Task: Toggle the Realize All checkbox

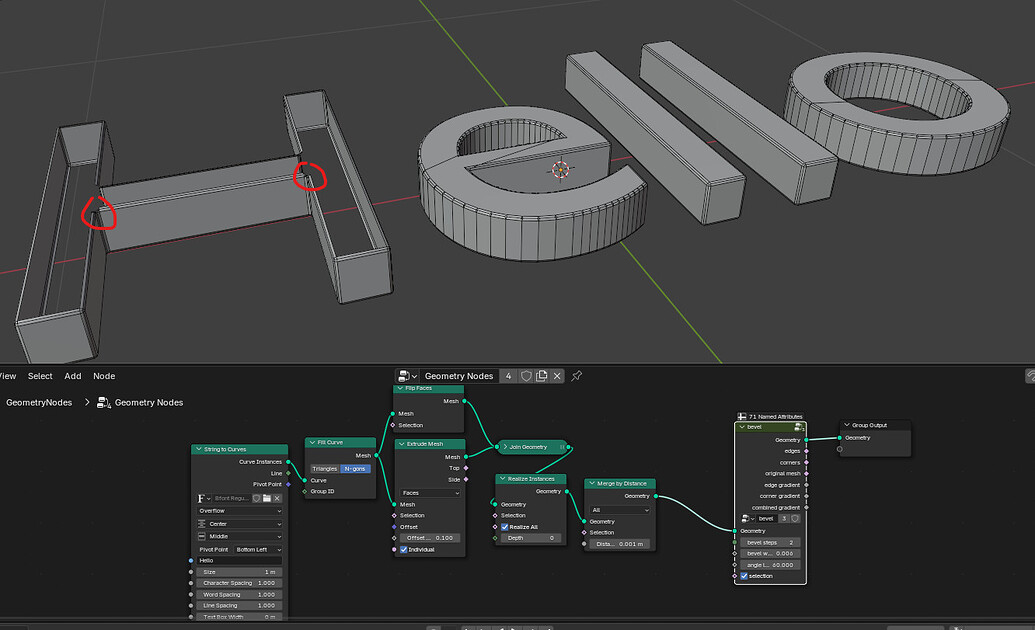Action: pos(504,527)
